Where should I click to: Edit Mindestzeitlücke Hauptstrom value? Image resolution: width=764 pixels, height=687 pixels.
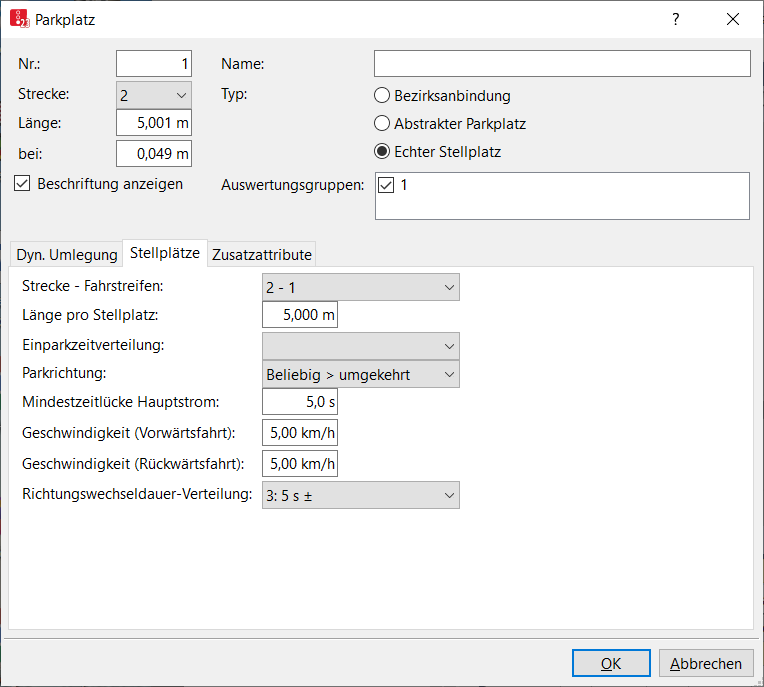point(300,402)
